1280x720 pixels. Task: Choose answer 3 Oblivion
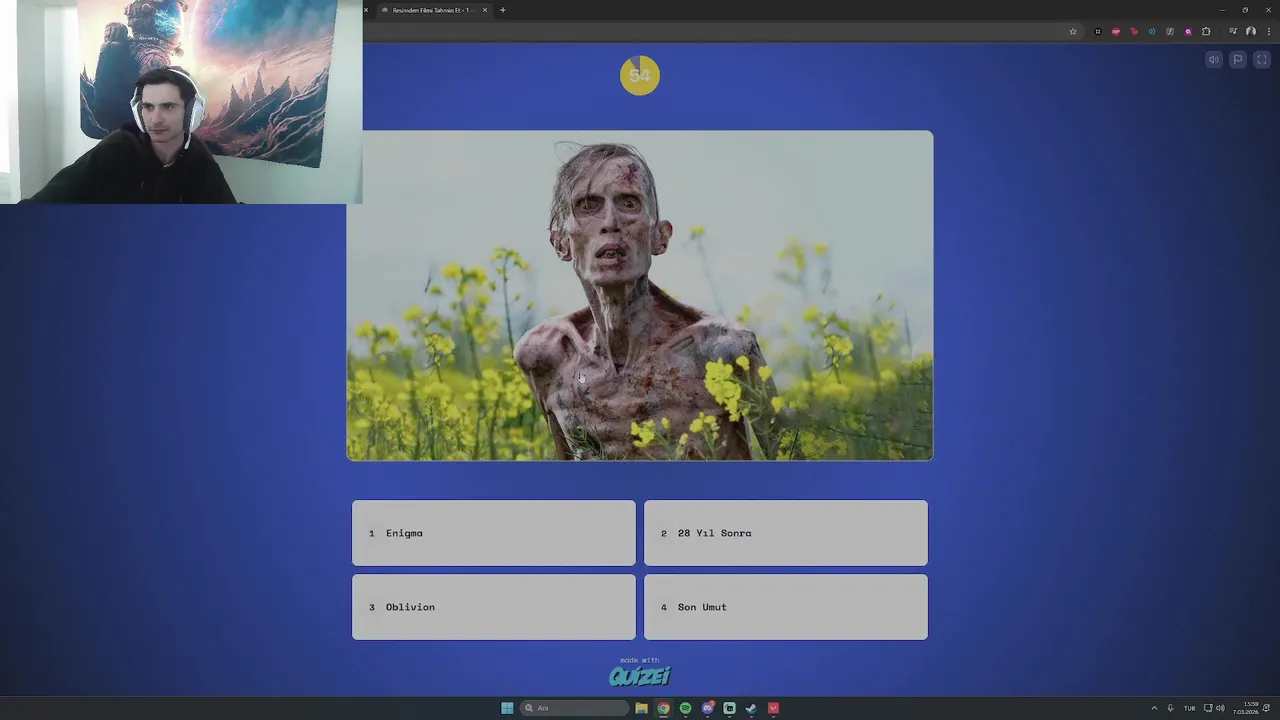pyautogui.click(x=494, y=607)
